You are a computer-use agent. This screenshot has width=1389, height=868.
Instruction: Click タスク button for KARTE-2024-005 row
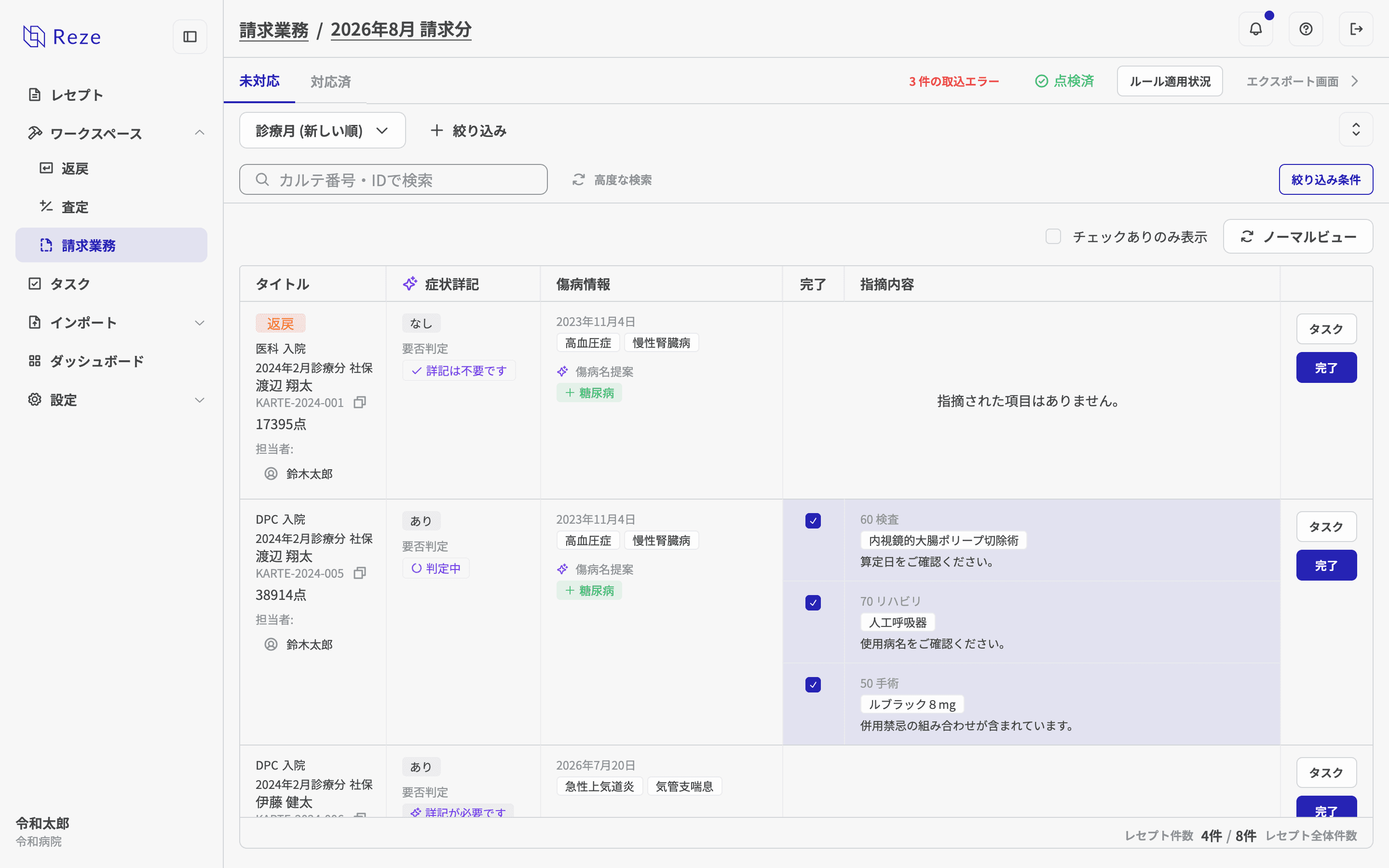coord(1326,527)
